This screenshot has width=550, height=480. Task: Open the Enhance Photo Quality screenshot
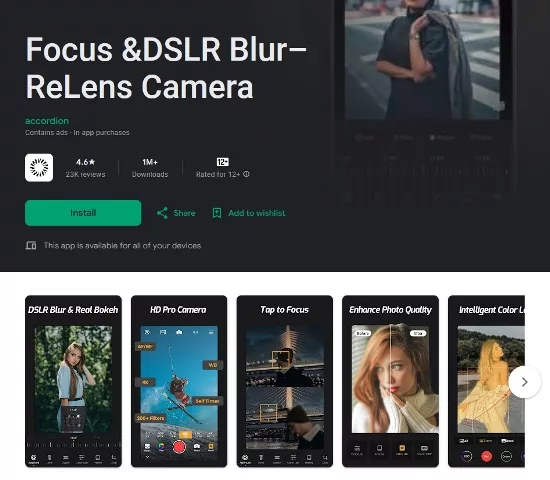tap(390, 381)
